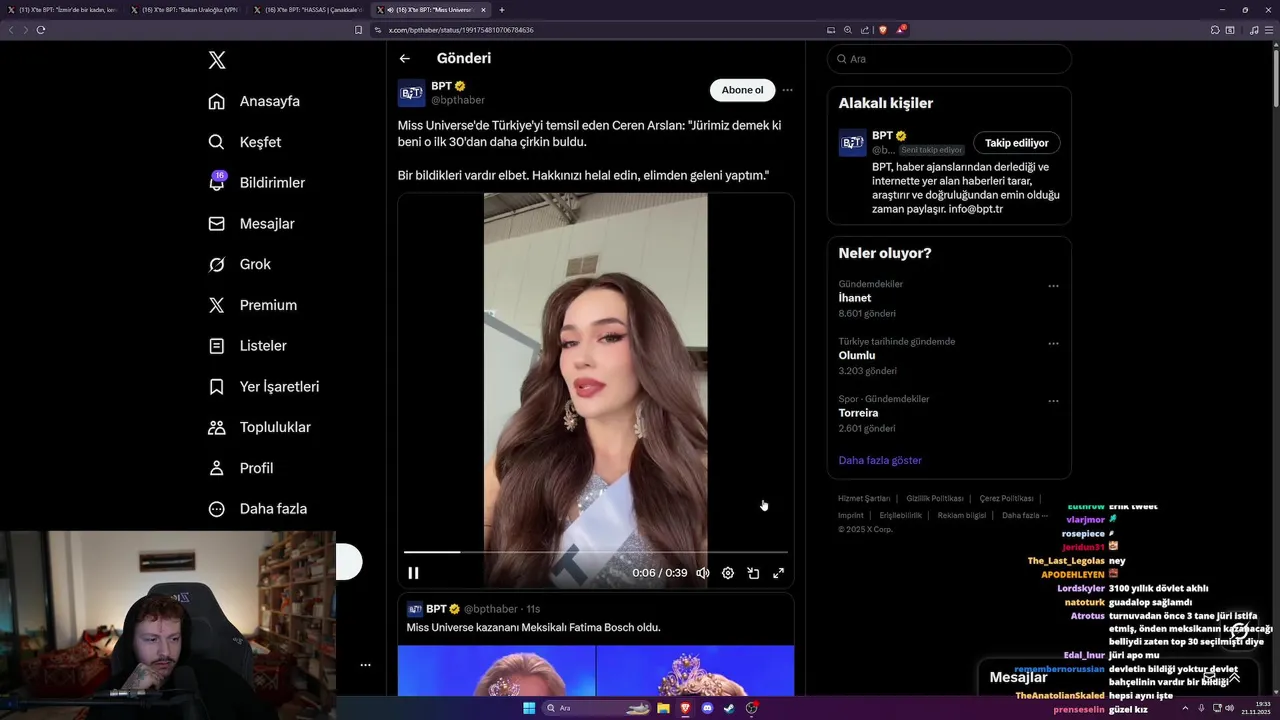Open Torreira trending topic

click(x=858, y=413)
